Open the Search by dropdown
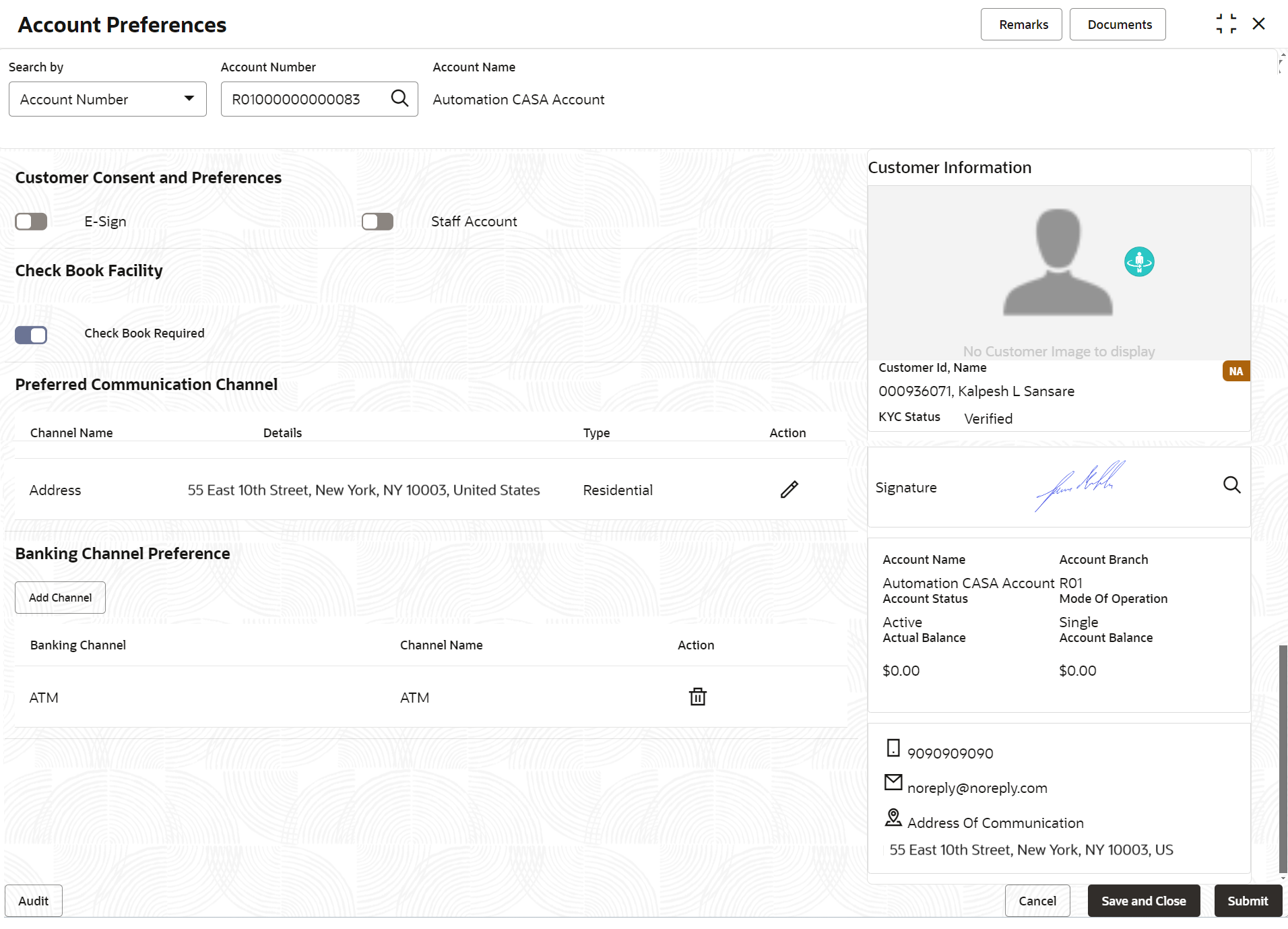1288x929 pixels. tap(108, 99)
